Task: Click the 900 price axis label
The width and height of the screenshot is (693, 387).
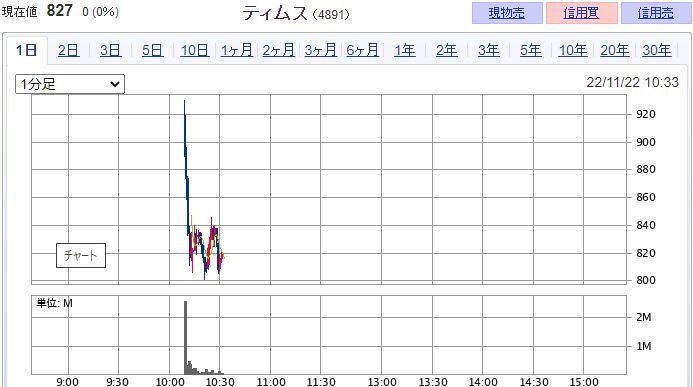Action: click(645, 142)
